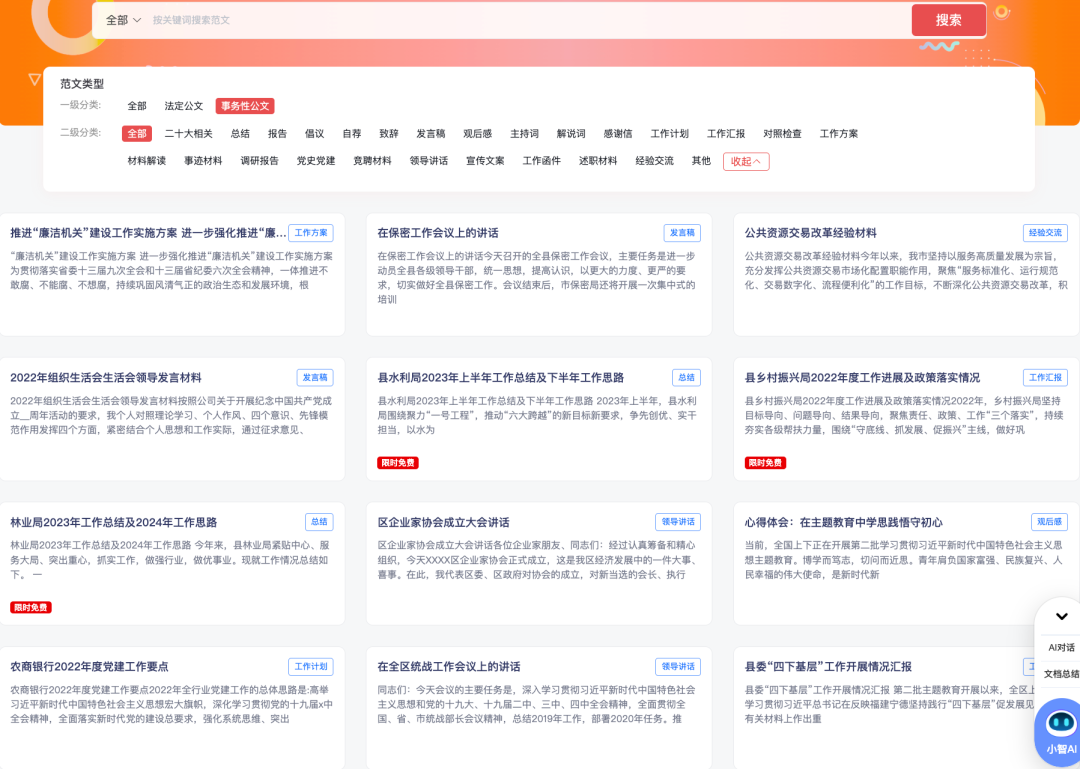Click the red 搜索 search button
The width and height of the screenshot is (1080, 769).
pos(947,20)
